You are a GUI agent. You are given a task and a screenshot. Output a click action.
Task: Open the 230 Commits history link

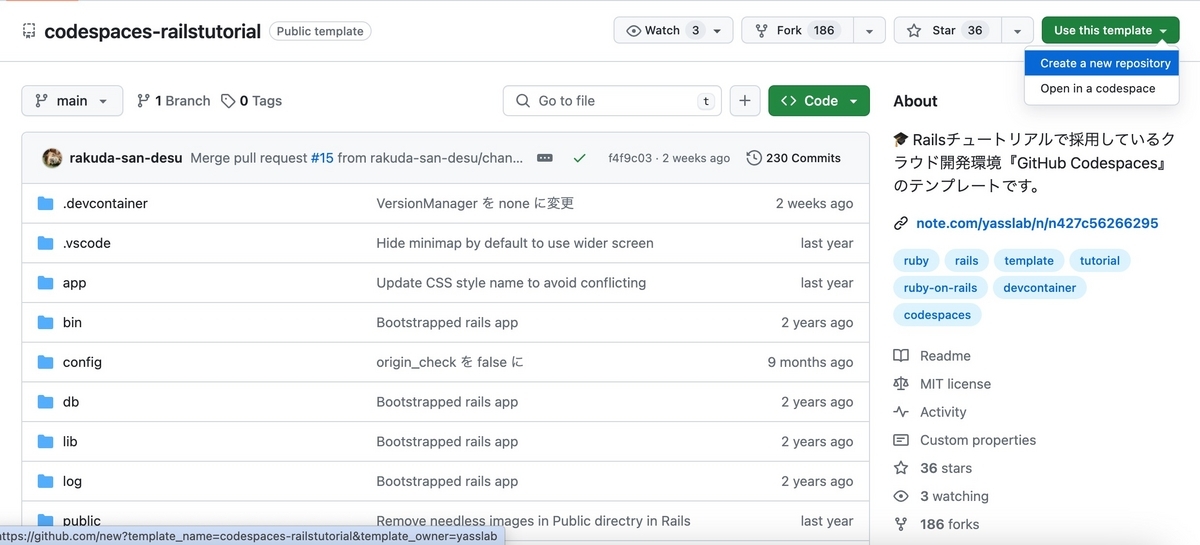click(794, 158)
